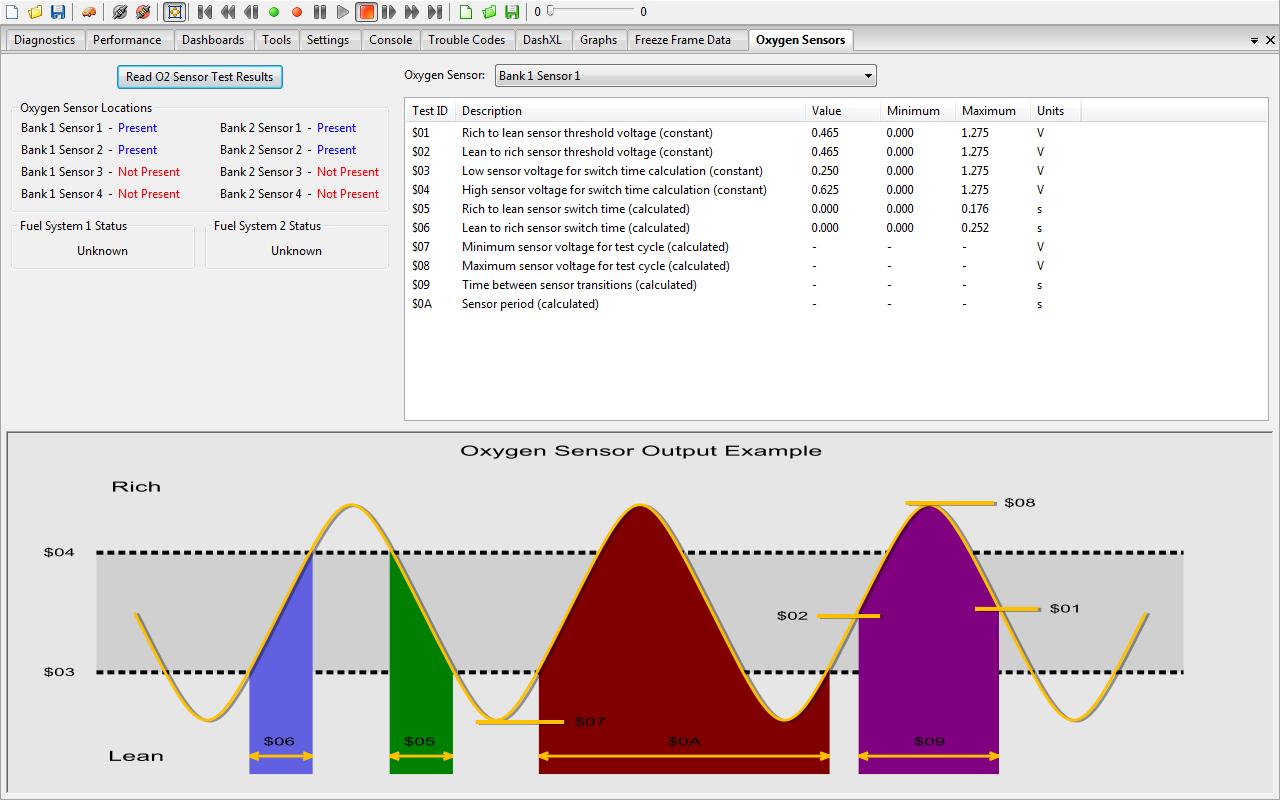Open file with yellow folder icon
The width and height of the screenshot is (1280, 800).
[35, 12]
